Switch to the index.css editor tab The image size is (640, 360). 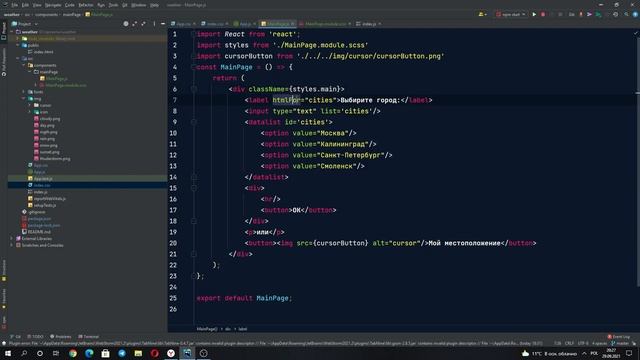(x=215, y=24)
